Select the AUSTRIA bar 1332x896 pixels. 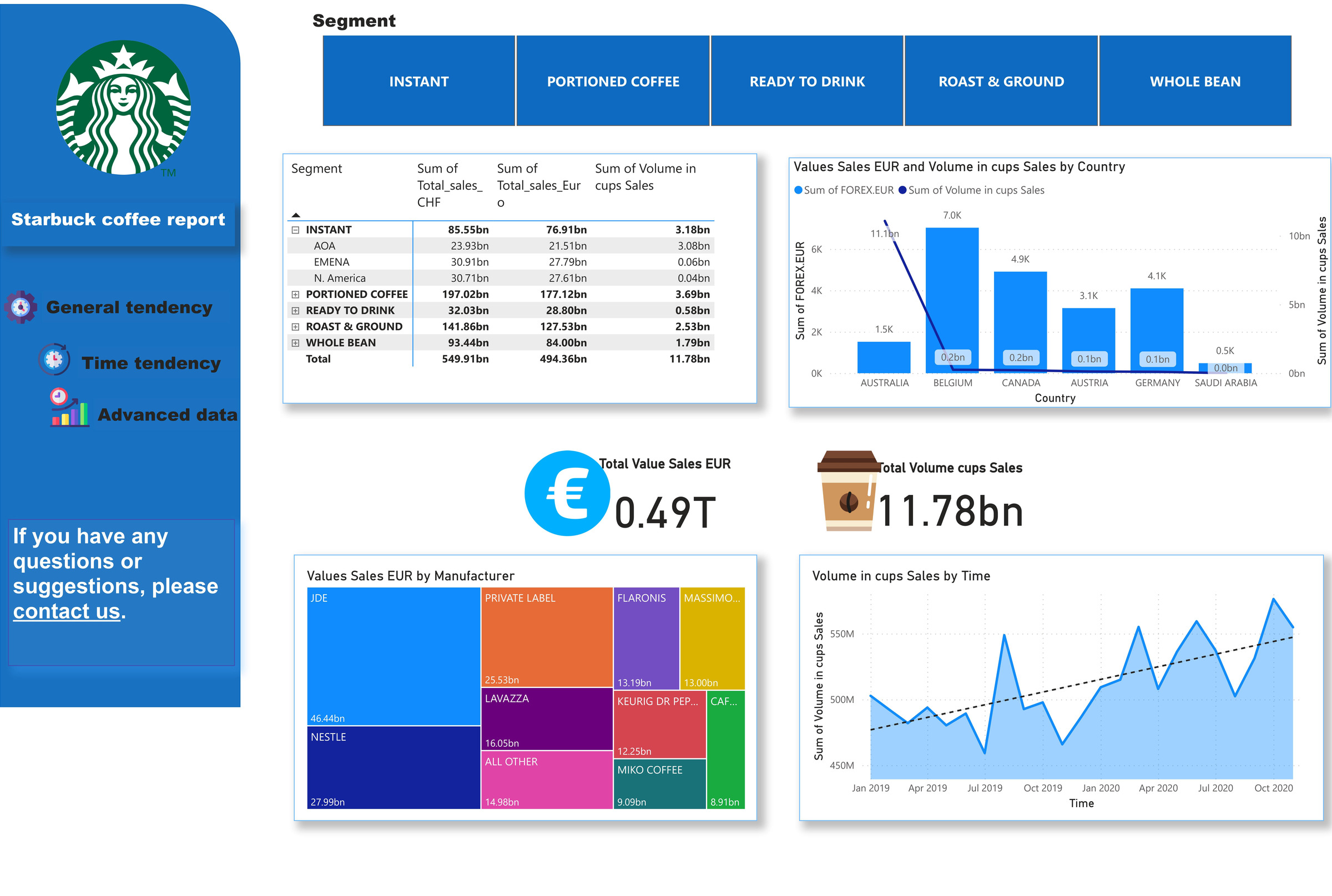(x=1088, y=341)
